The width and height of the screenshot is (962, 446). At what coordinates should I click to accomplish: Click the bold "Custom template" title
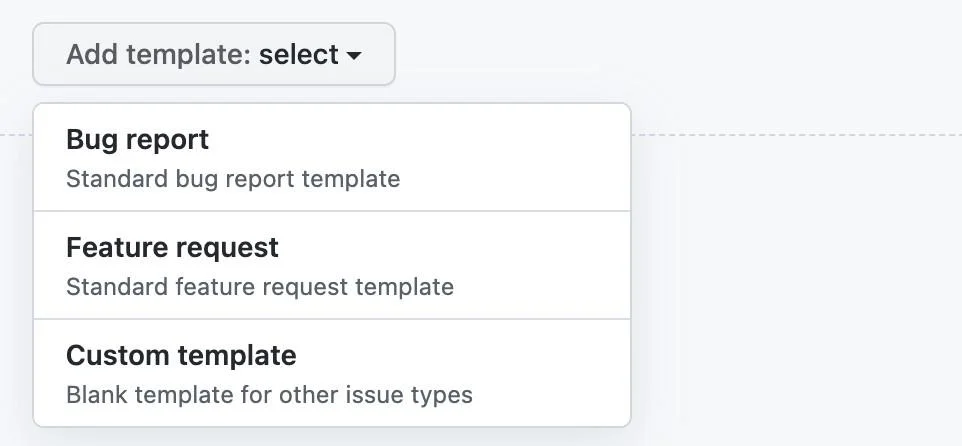(x=181, y=355)
